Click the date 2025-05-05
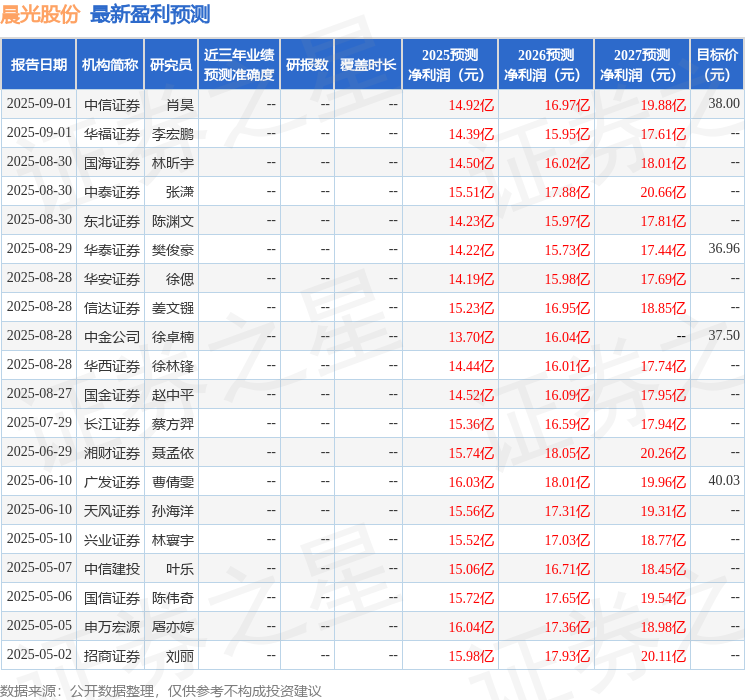Viewport: 745px width, 700px height. click(39, 625)
